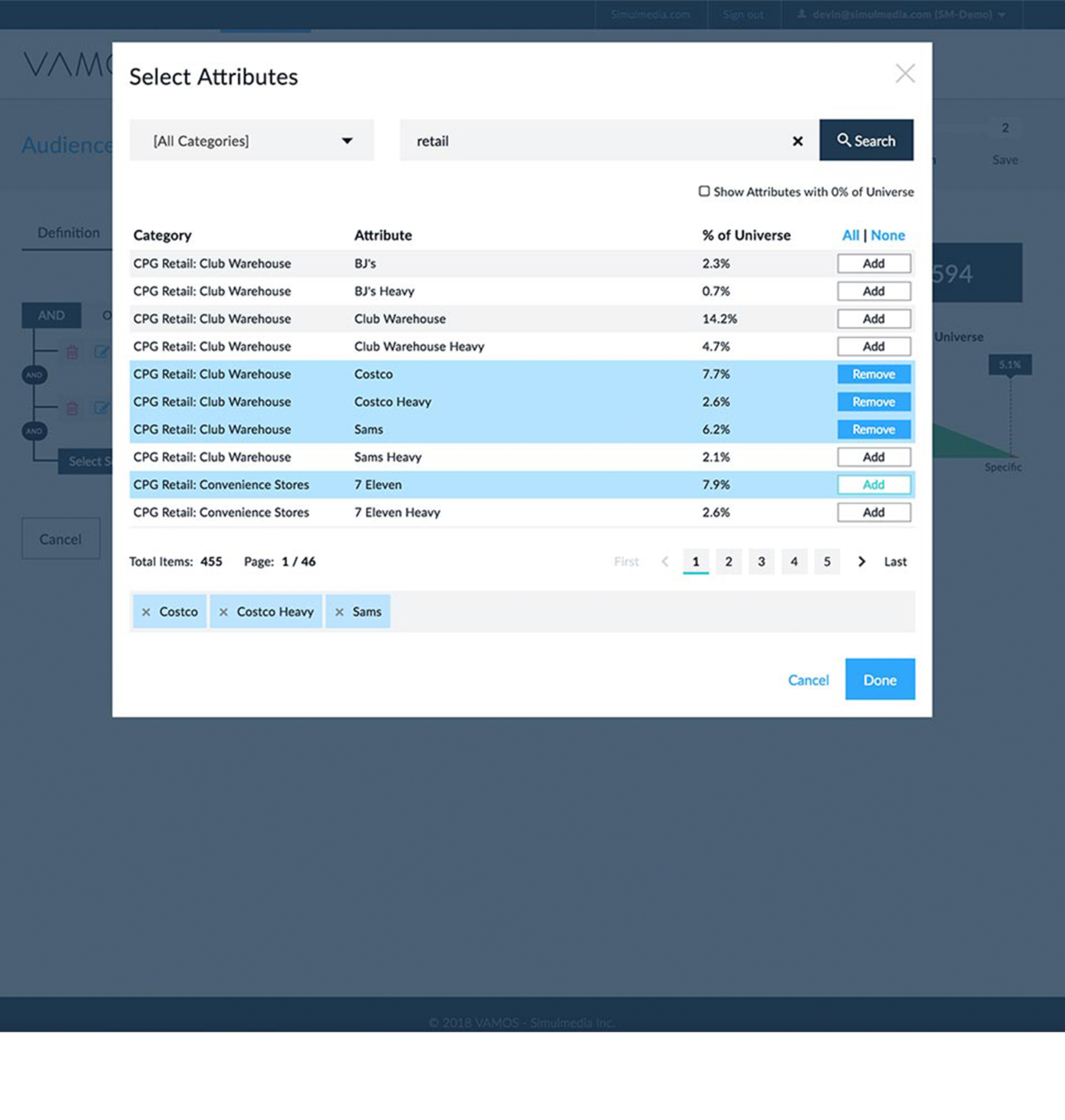Add the 7 Eleven Heavy attribute
The image size is (1065, 1120).
tap(874, 513)
